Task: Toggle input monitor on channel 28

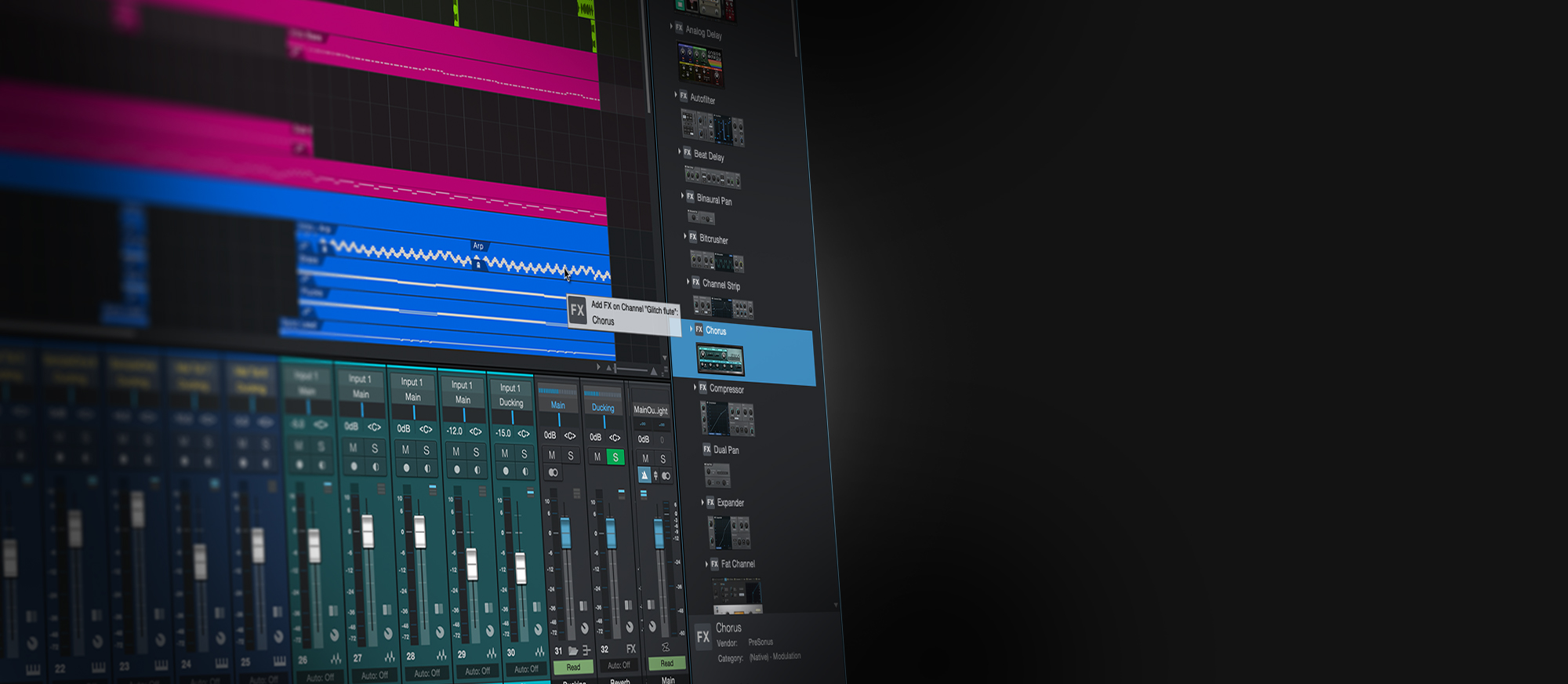Action: tap(427, 468)
